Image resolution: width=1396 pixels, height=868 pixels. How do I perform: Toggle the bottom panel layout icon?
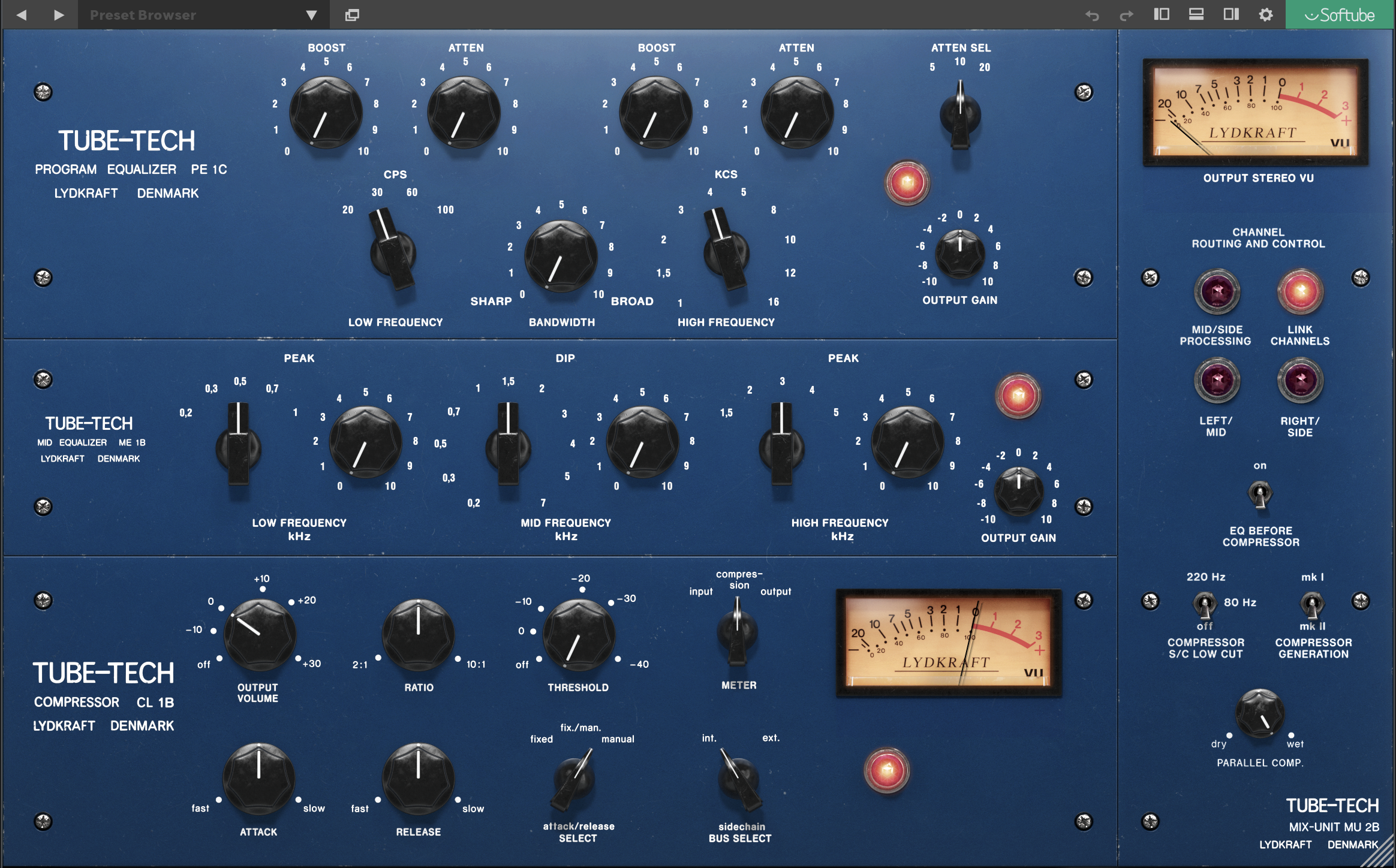[1196, 14]
